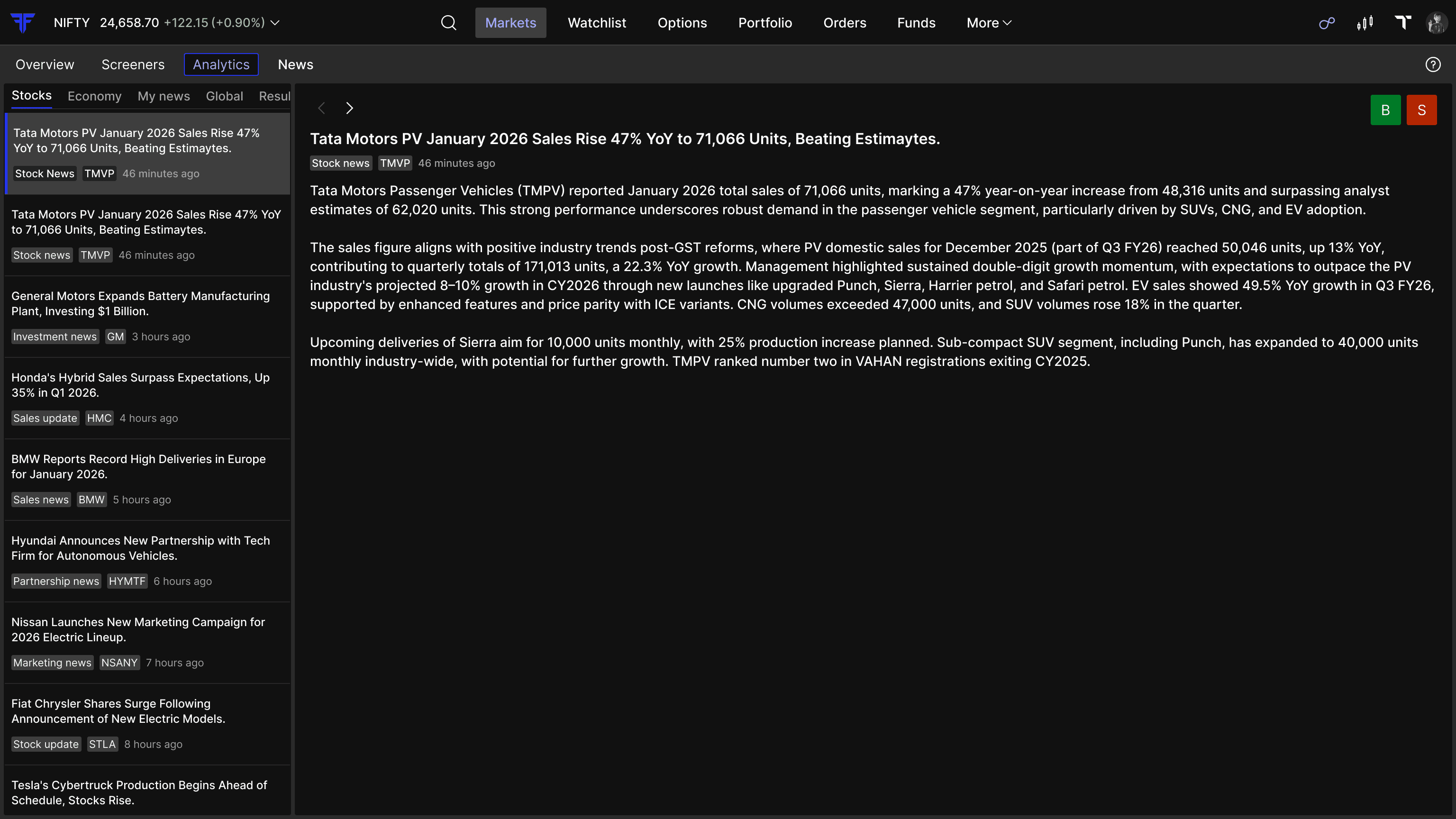The width and height of the screenshot is (1456, 819).
Task: Click the HMC ticker tag
Action: pos(100,418)
